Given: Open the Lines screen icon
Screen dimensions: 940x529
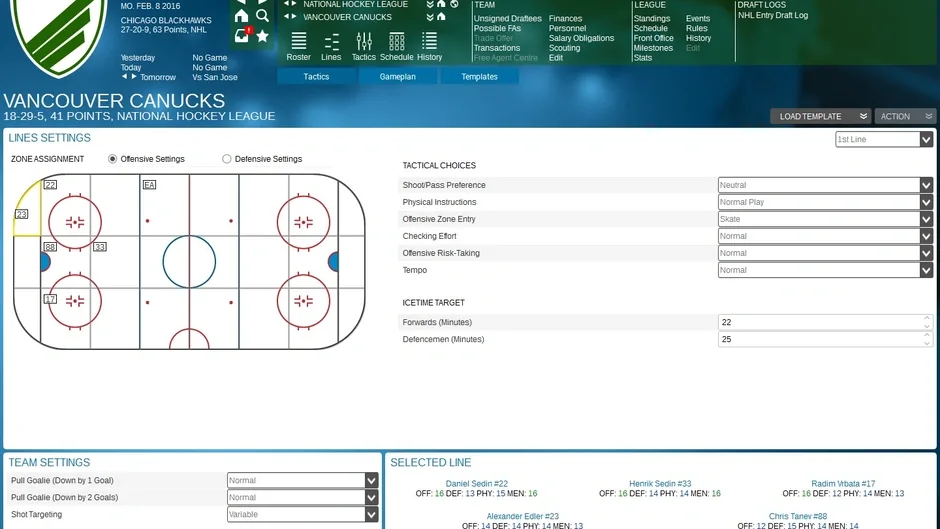Looking at the screenshot, I should coord(331,47).
